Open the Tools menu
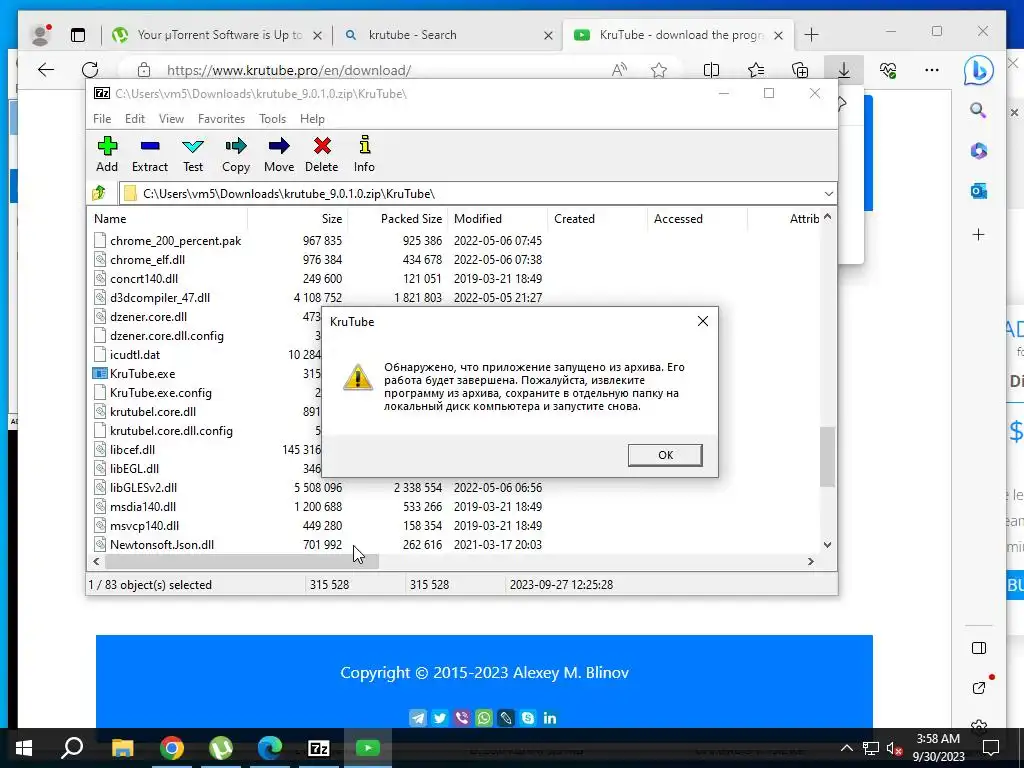The image size is (1024, 768). [x=272, y=119]
